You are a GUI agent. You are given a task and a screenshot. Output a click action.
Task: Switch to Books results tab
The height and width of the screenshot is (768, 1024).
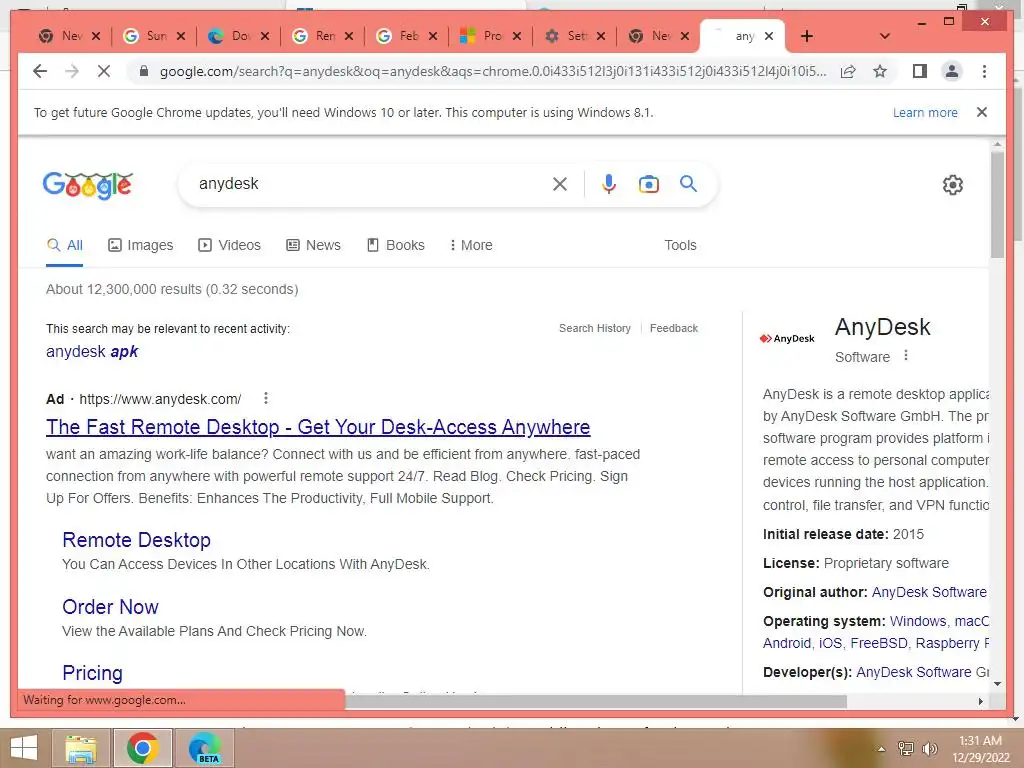click(x=396, y=246)
